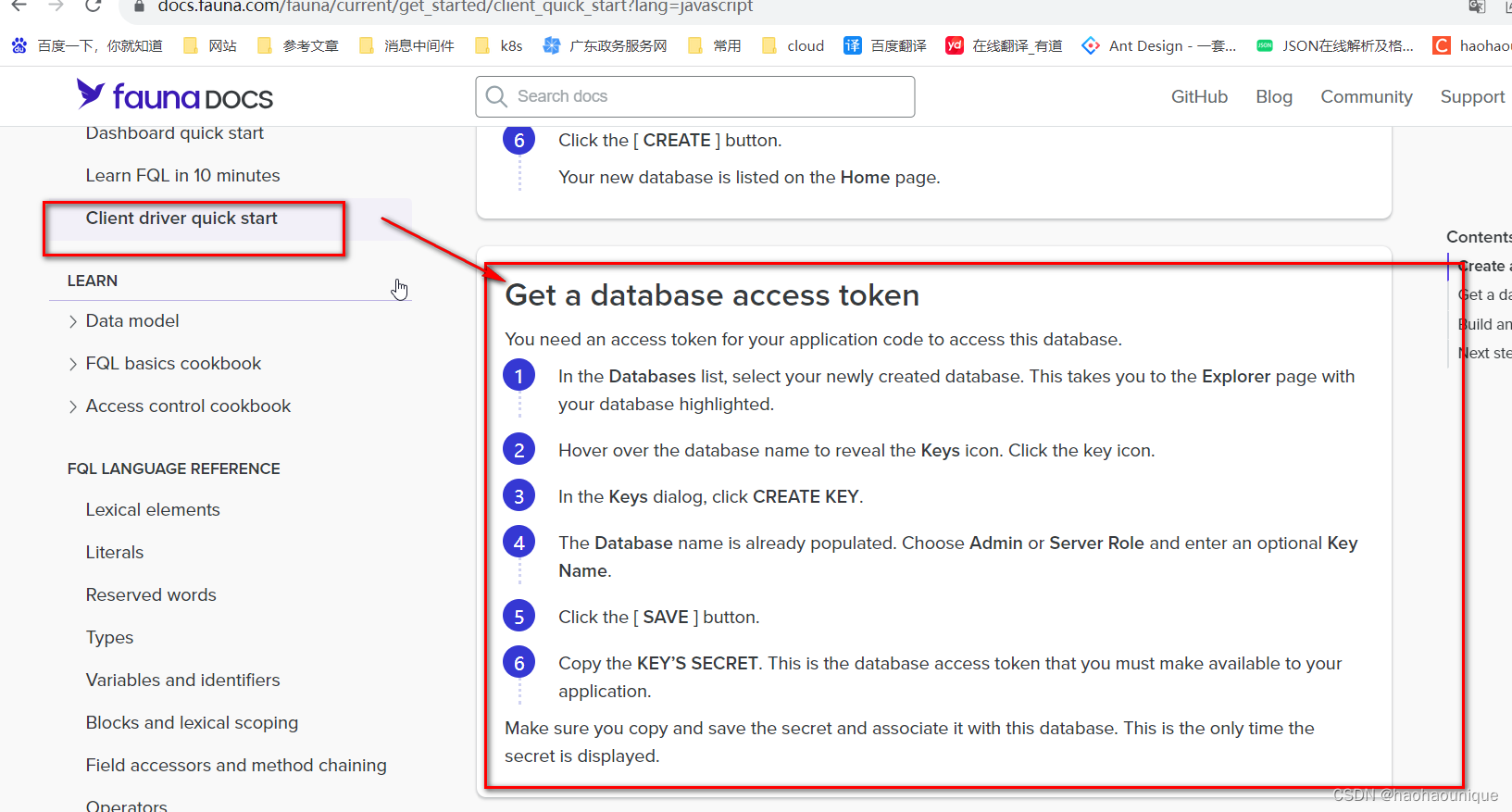Open Reserved words reference
Viewport: 1512px width, 812px height.
click(x=151, y=594)
